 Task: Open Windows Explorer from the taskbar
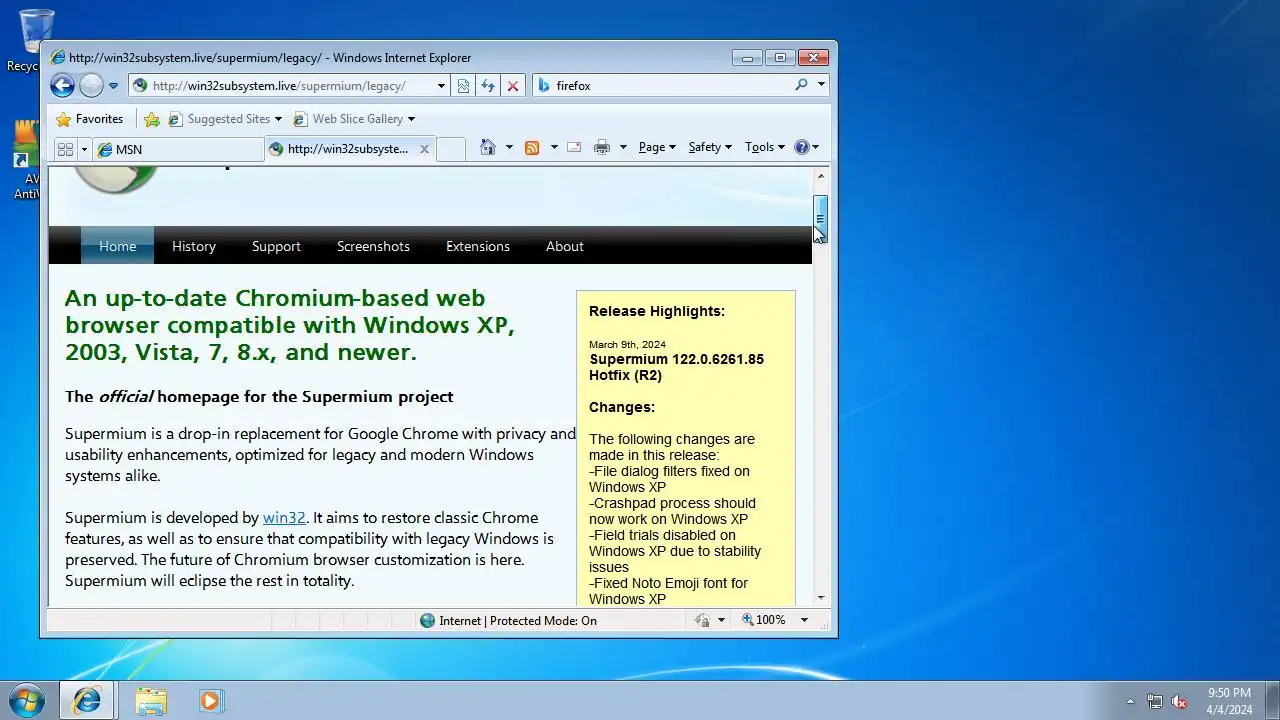pos(151,701)
